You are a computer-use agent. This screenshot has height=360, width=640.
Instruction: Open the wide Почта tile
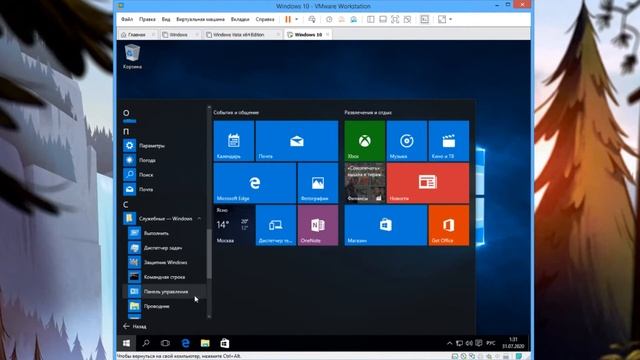coord(297,140)
